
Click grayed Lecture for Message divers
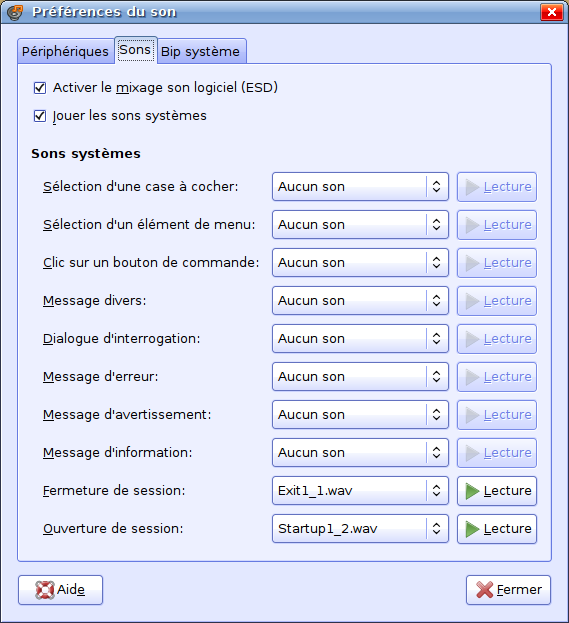(x=497, y=301)
